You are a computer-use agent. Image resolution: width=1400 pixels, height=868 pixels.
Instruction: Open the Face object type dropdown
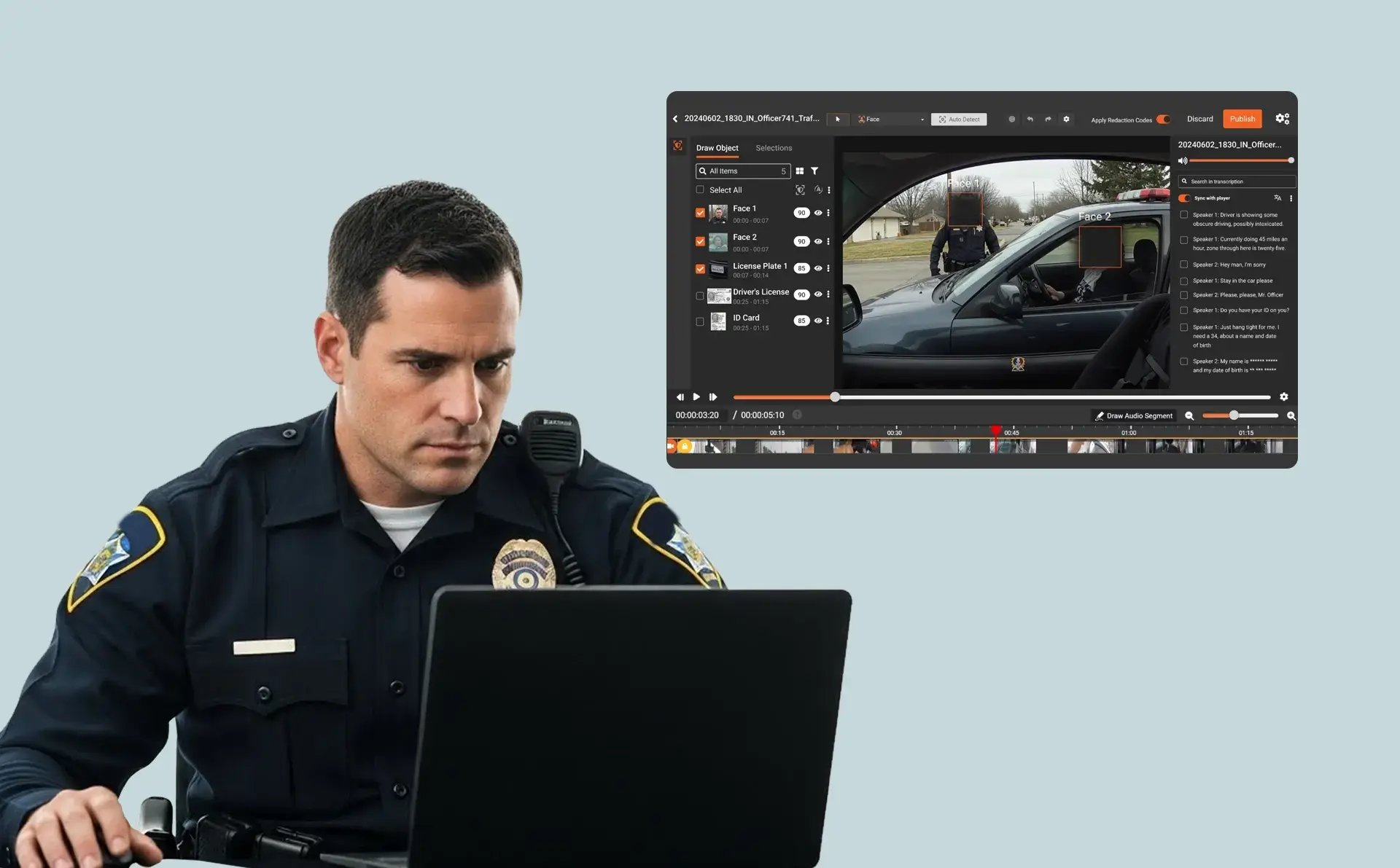tap(891, 119)
